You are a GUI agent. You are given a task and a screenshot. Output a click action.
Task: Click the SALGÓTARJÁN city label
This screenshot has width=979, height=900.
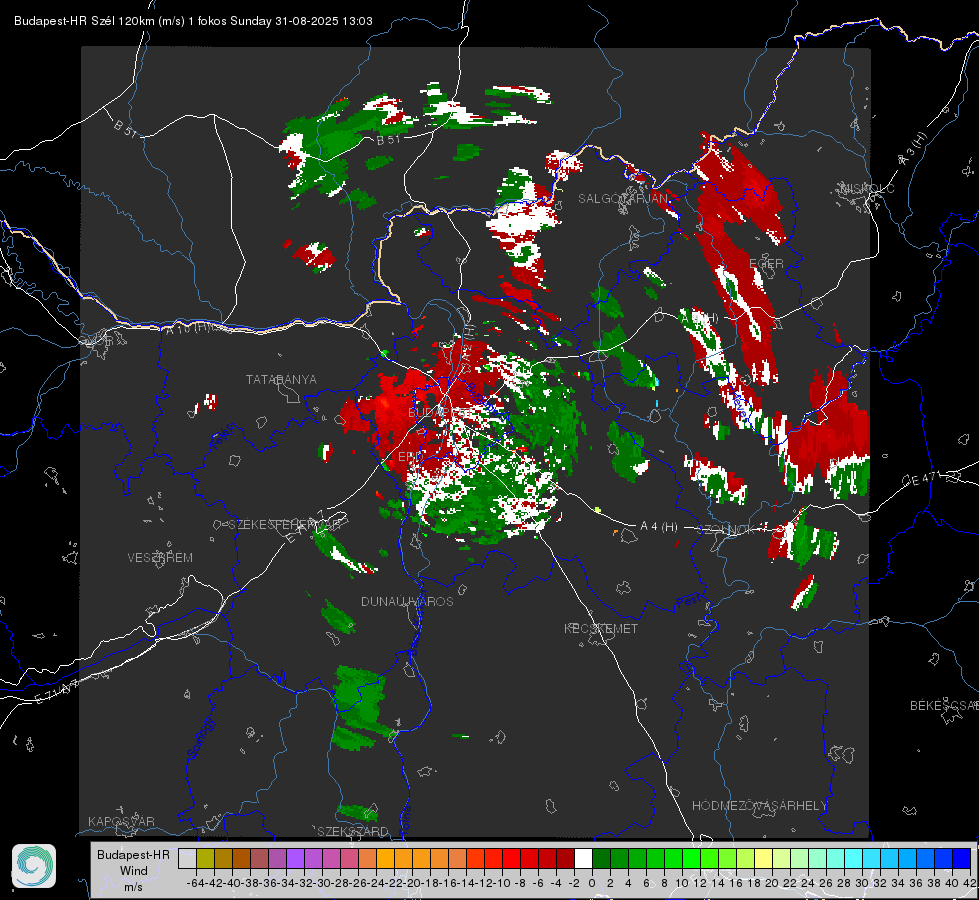[623, 199]
